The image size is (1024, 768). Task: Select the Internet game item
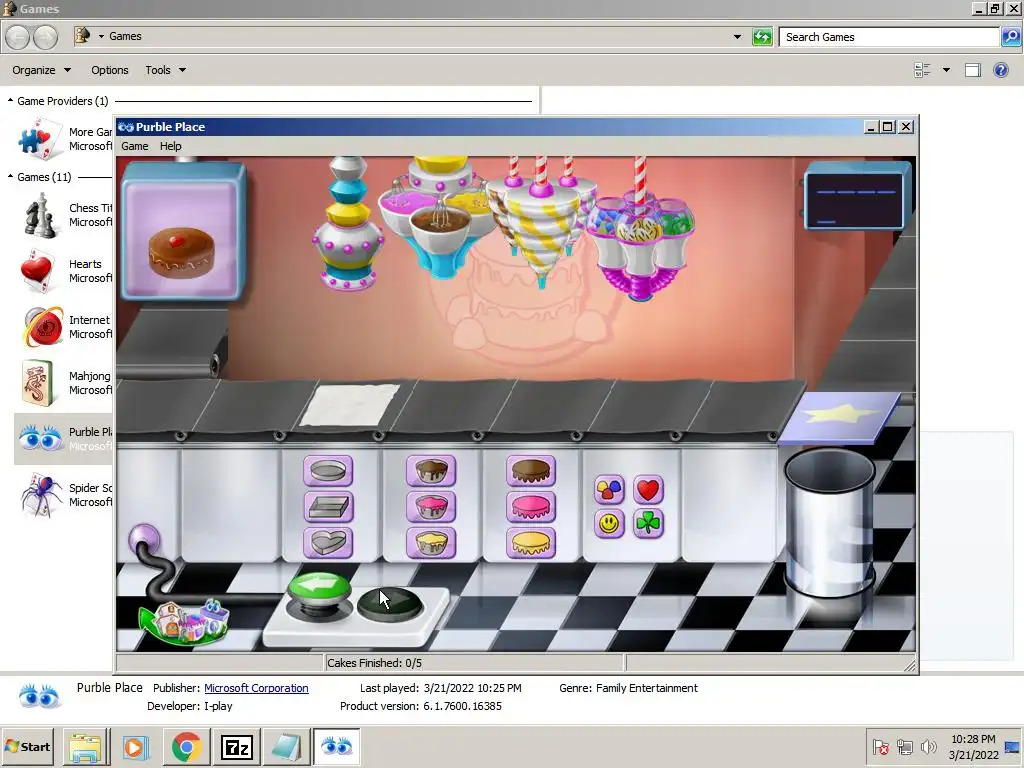(x=64, y=327)
